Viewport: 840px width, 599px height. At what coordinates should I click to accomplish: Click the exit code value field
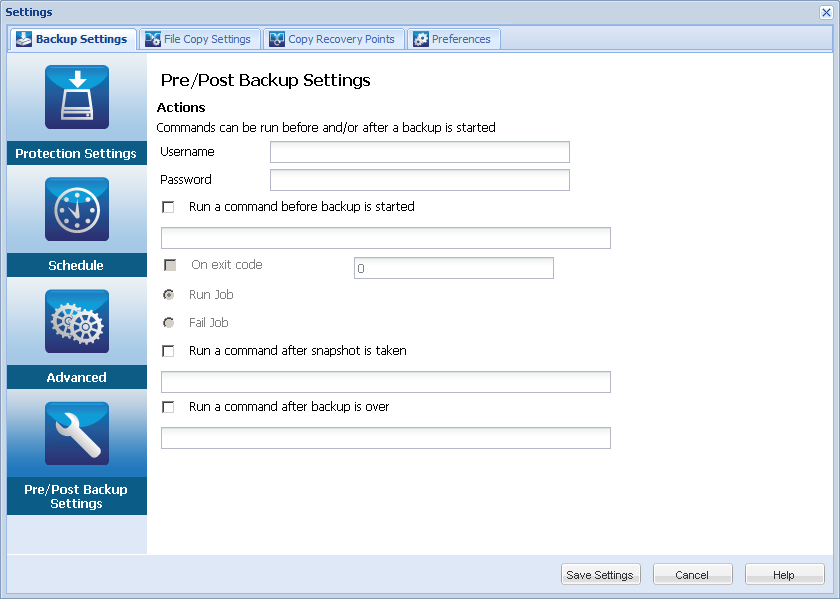(453, 268)
